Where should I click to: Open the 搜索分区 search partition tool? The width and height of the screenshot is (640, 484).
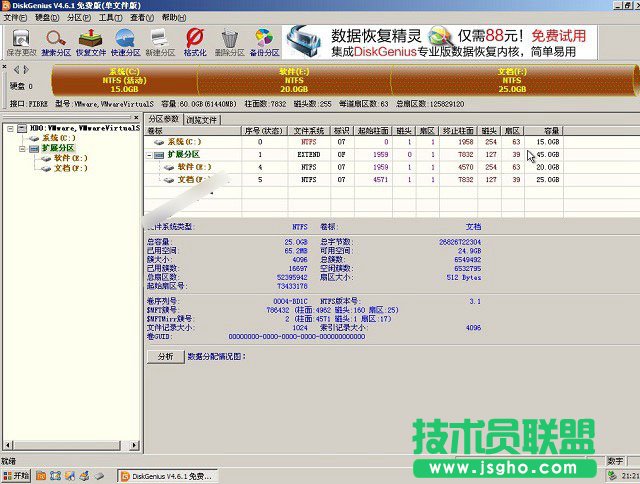tap(56, 42)
